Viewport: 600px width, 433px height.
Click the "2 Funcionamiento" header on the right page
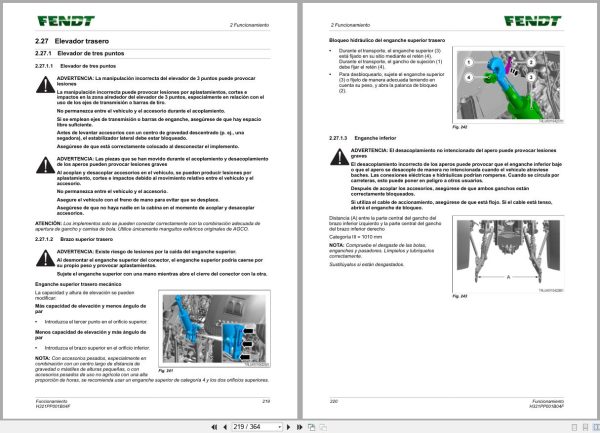(x=350, y=25)
